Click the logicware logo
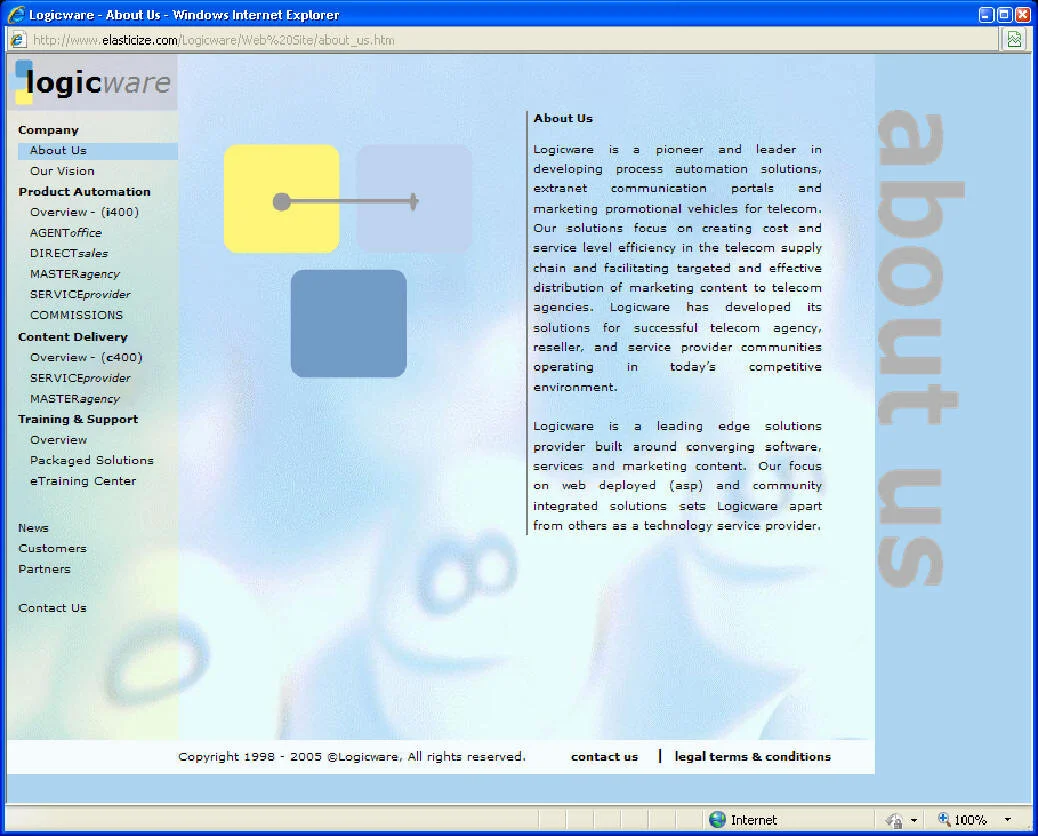Viewport: 1038px width, 836px height. click(93, 83)
